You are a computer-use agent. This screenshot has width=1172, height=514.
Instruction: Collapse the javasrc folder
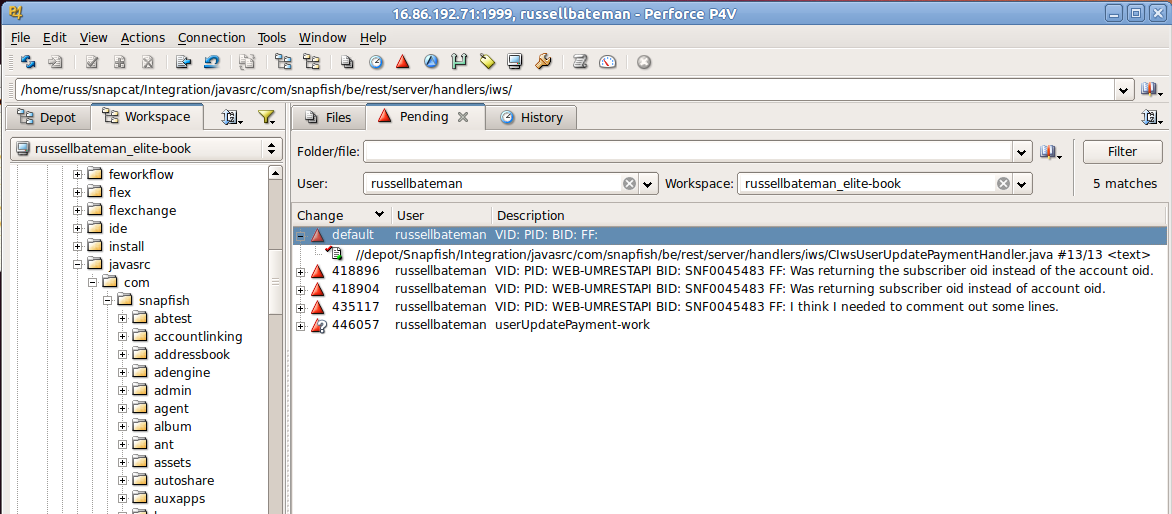(x=77, y=264)
